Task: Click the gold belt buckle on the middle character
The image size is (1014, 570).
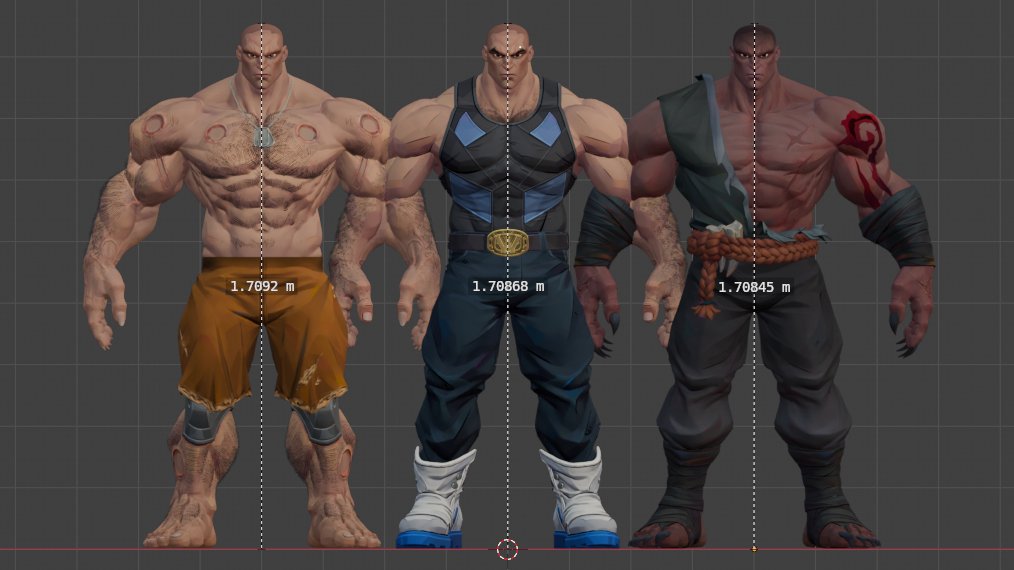Action: 508,242
